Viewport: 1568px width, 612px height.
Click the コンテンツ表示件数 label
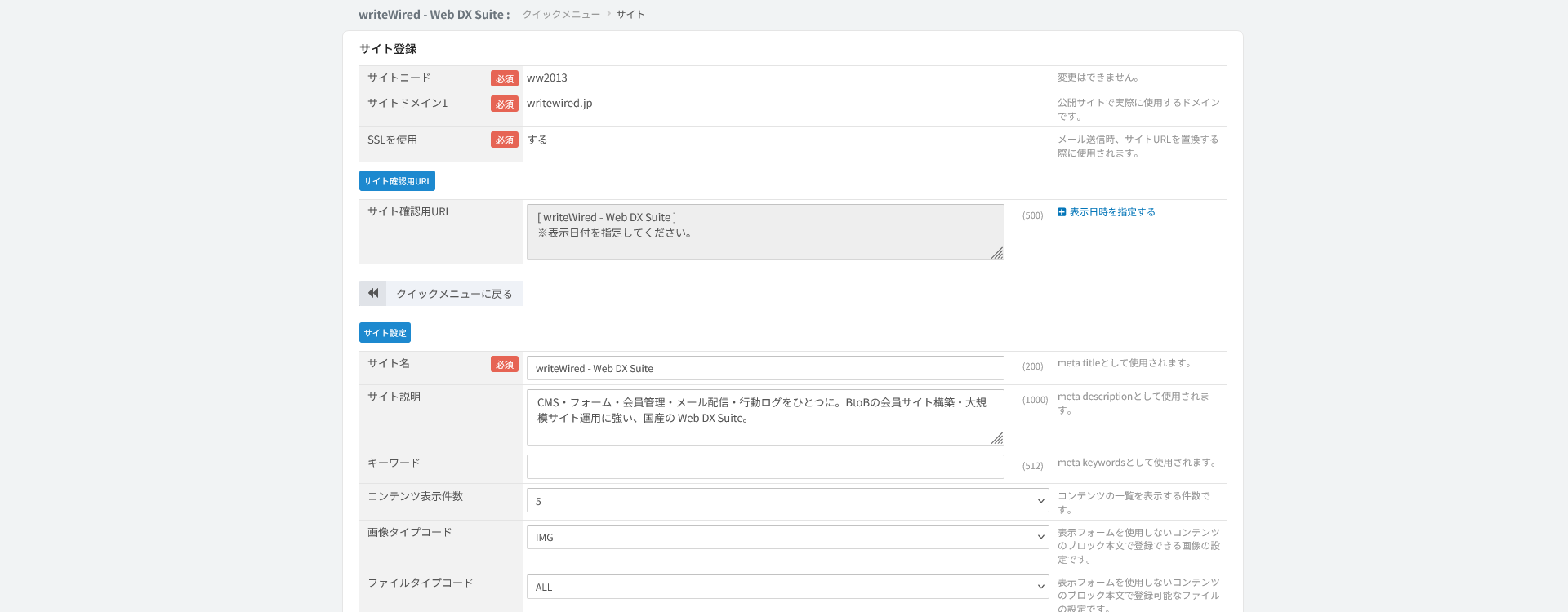415,496
